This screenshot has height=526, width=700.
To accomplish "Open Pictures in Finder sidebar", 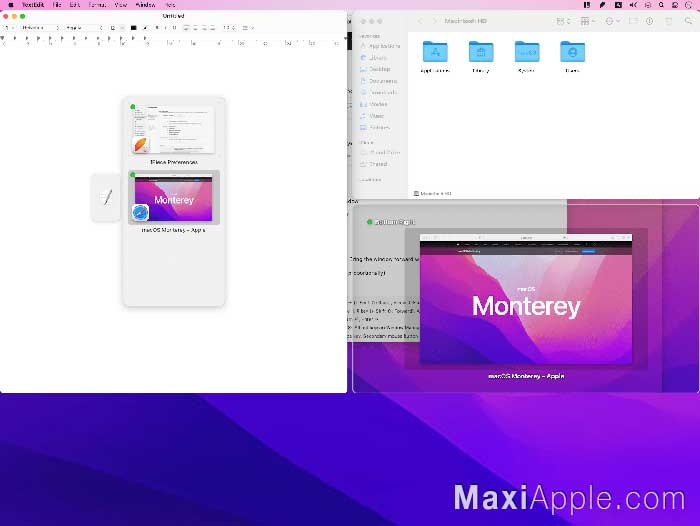I will (x=375, y=127).
